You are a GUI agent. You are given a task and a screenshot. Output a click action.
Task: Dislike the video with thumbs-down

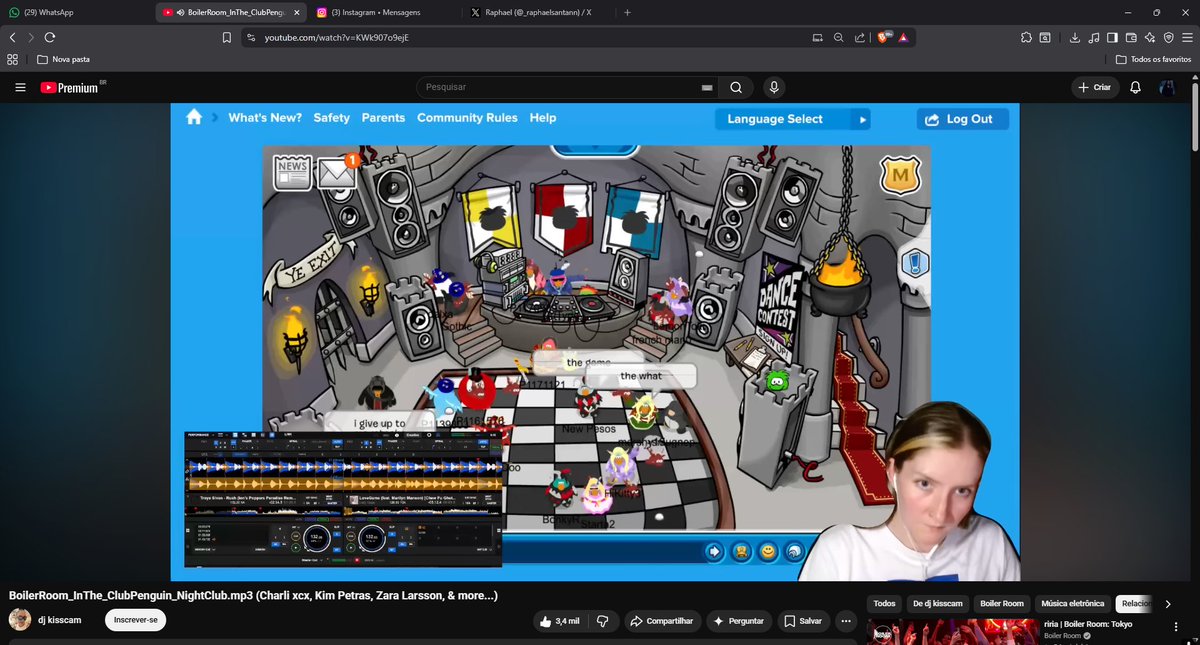[x=603, y=621]
